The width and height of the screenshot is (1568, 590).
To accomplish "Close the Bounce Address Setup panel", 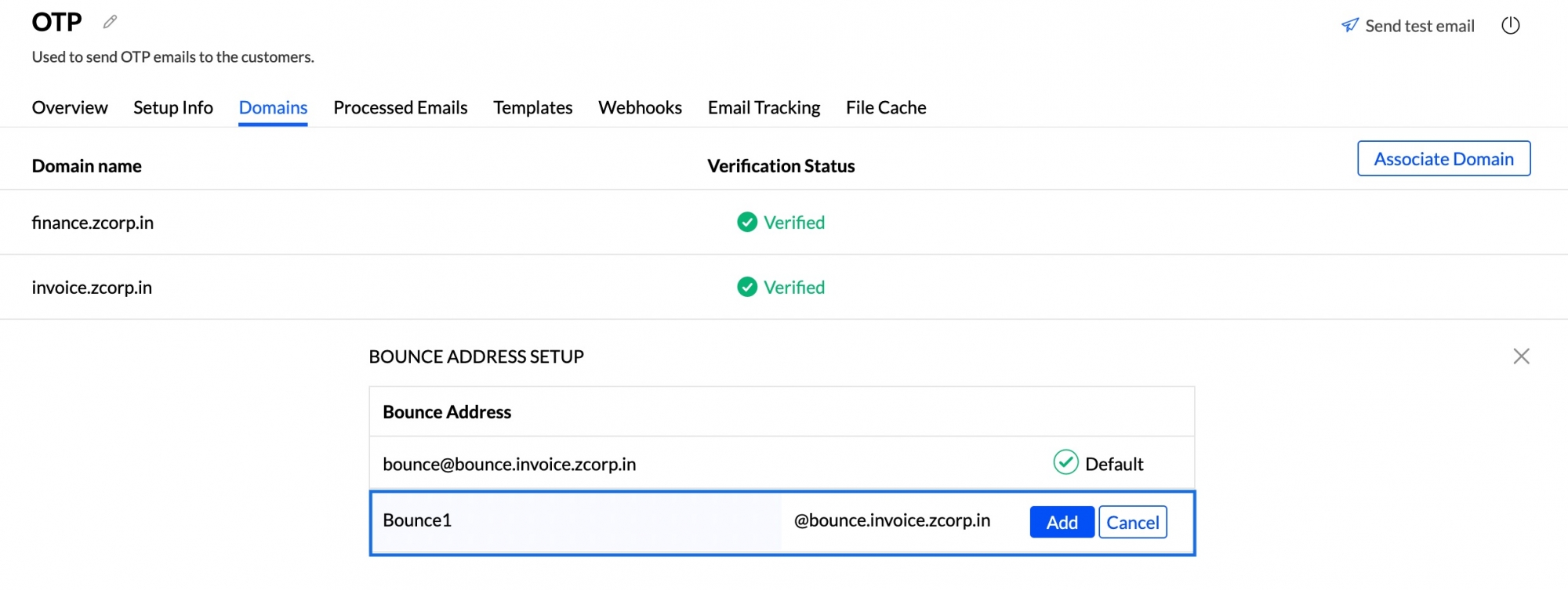I will click(1521, 357).
